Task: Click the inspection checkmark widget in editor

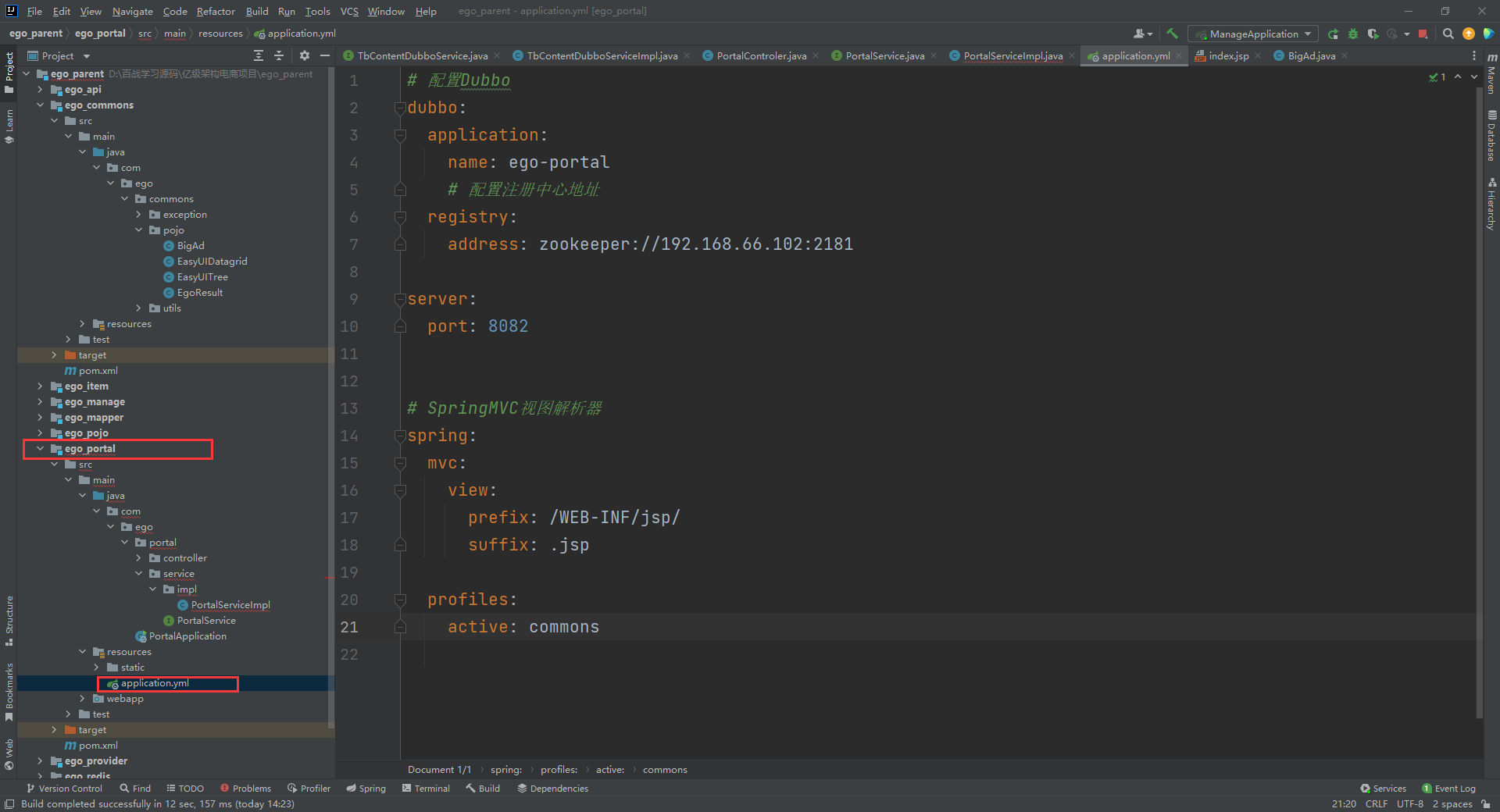Action: click(1437, 77)
